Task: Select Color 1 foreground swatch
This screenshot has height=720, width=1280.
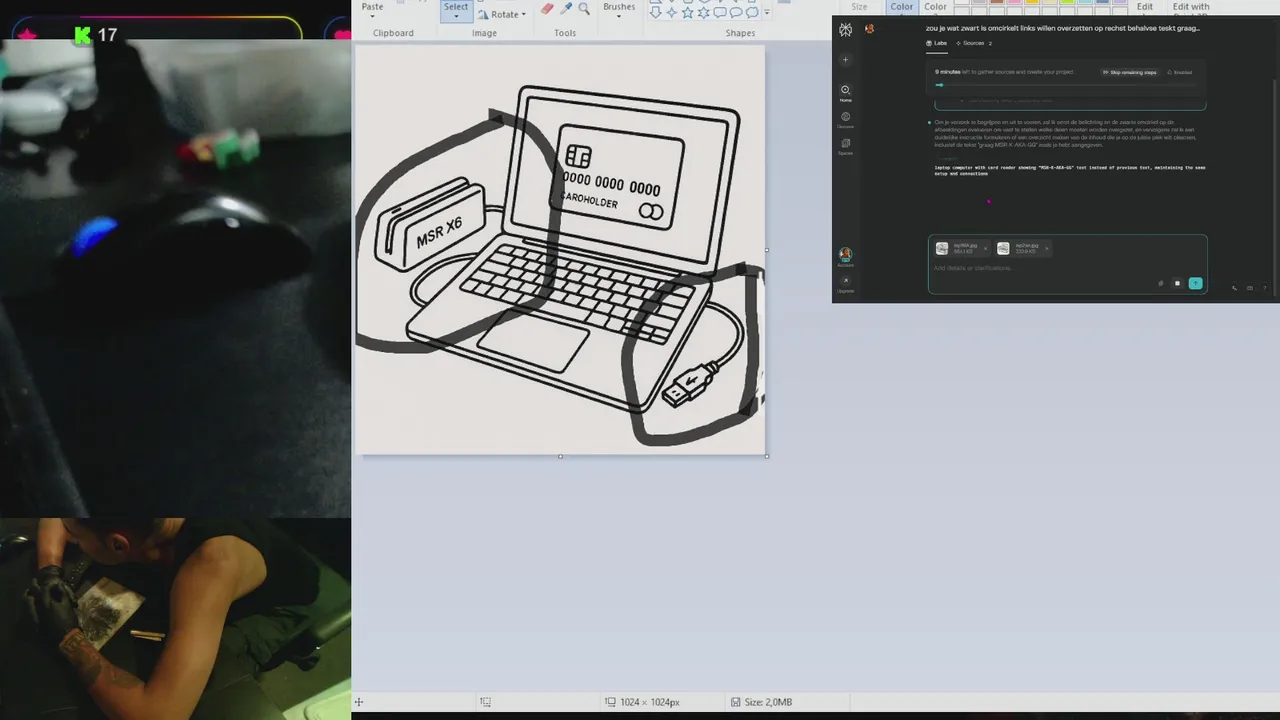Action: pyautogui.click(x=902, y=8)
